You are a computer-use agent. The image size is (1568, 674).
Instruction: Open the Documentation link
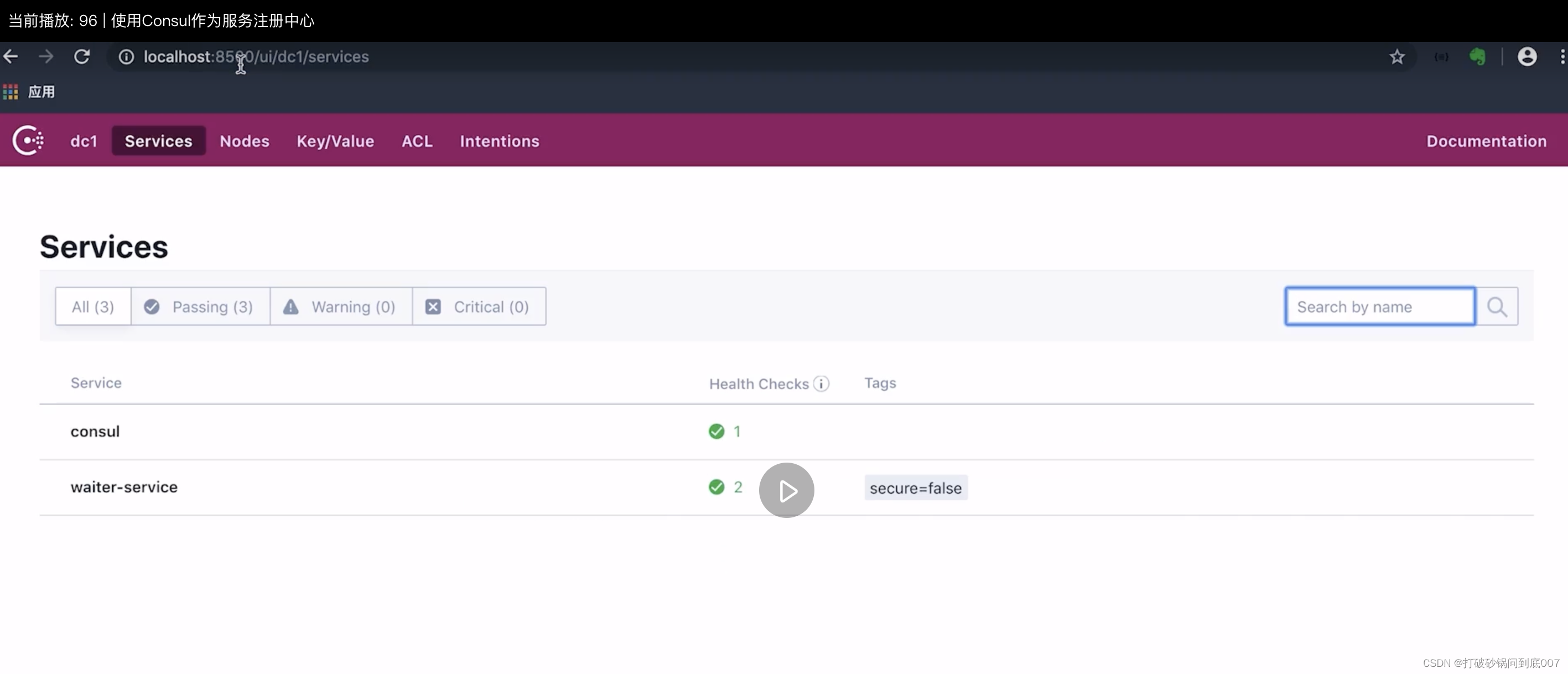click(x=1487, y=141)
